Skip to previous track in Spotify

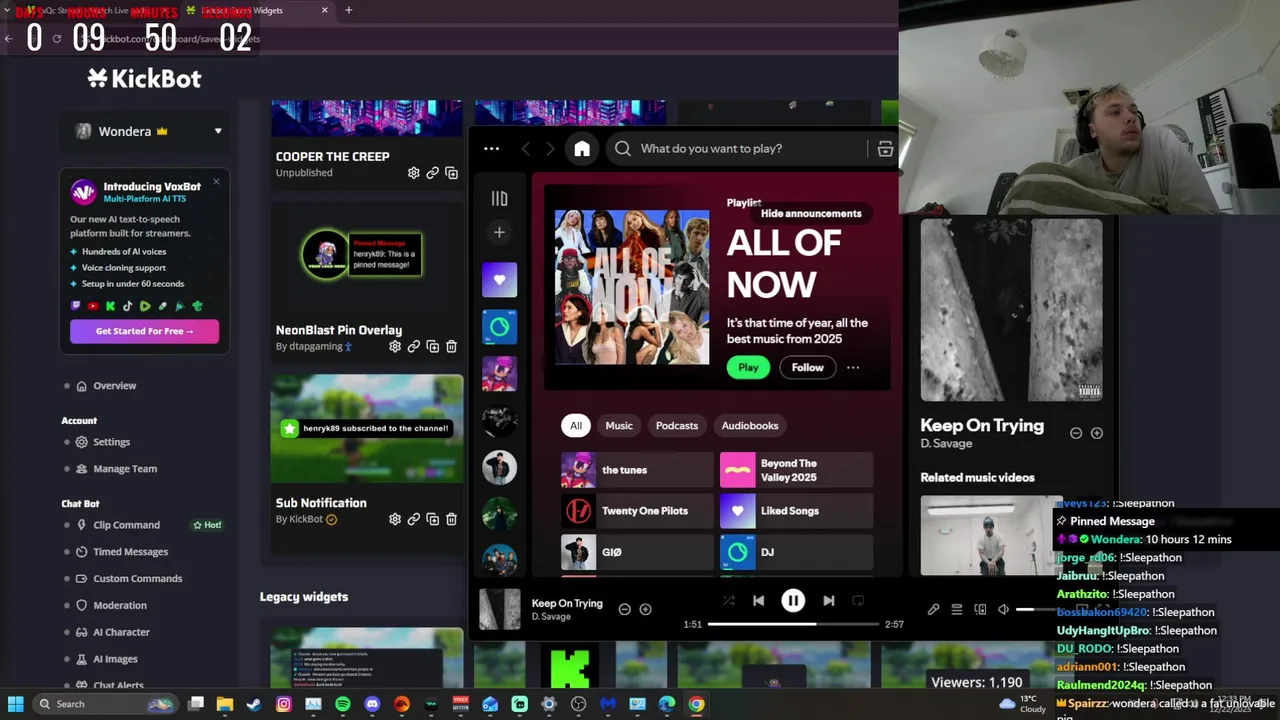click(x=758, y=601)
